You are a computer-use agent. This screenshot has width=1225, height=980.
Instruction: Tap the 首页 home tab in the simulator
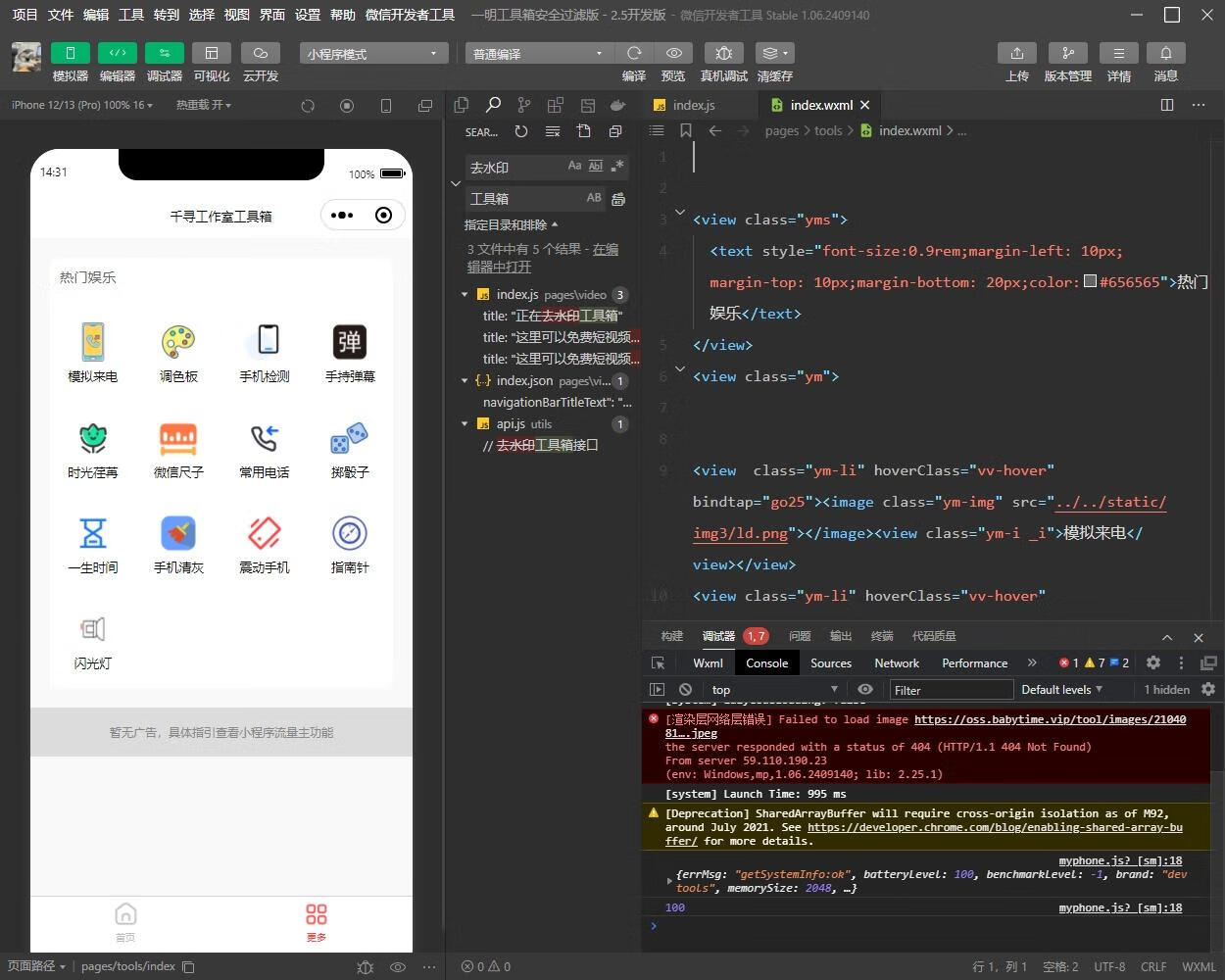coord(125,922)
